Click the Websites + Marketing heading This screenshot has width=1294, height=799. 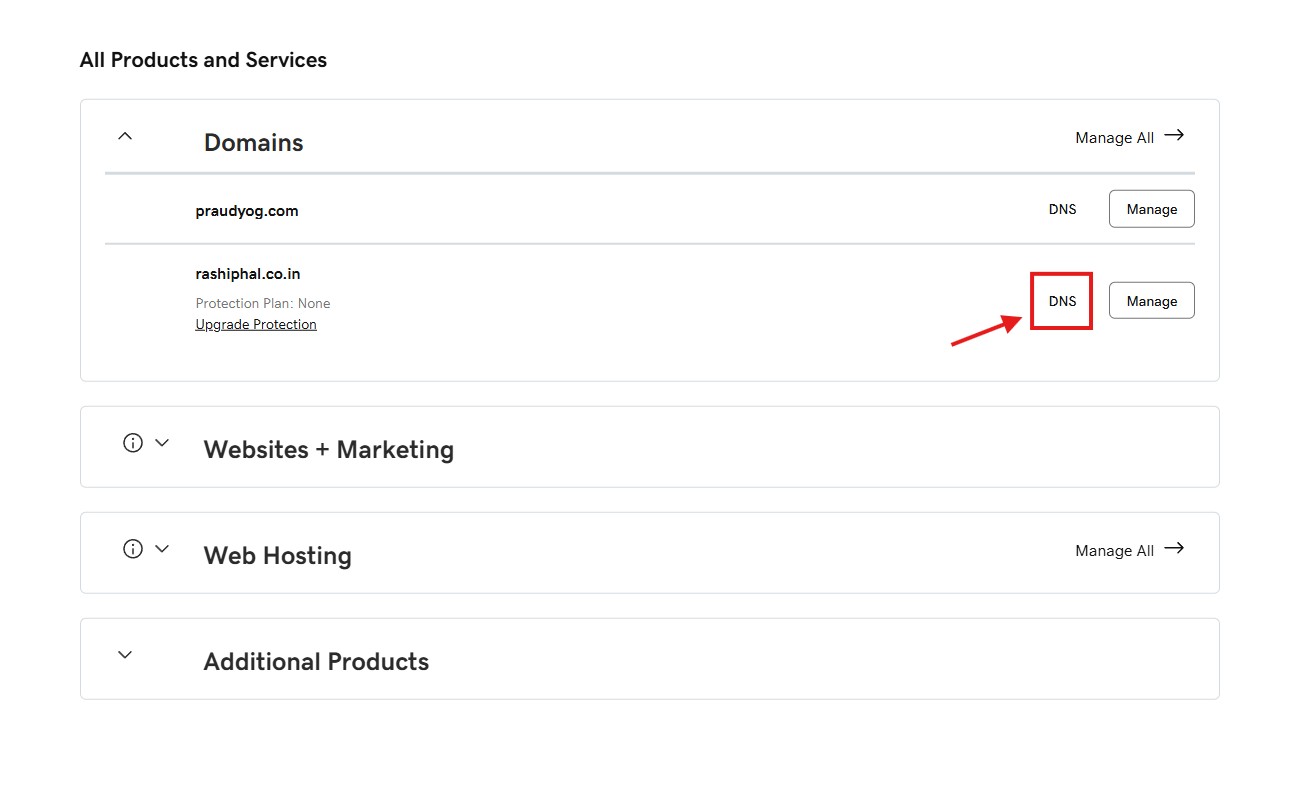click(328, 450)
